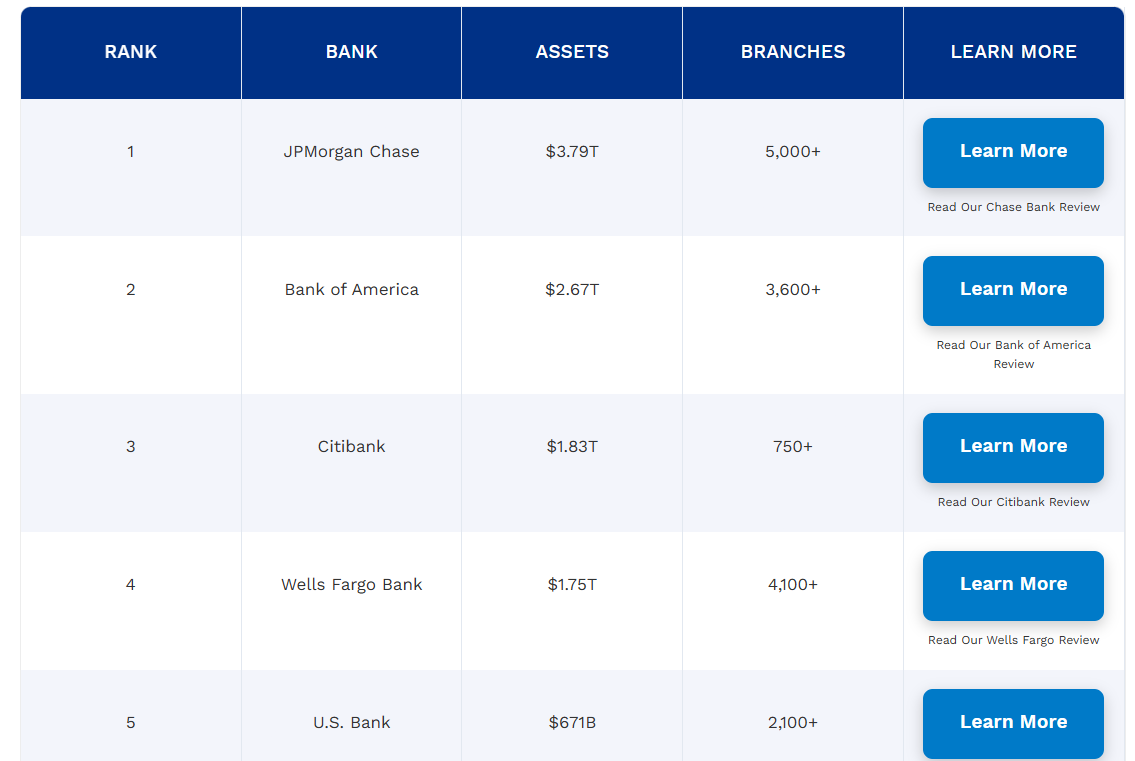This screenshot has width=1135, height=761.
Task: Click the JPMorgan Chase bank name
Action: coord(351,152)
